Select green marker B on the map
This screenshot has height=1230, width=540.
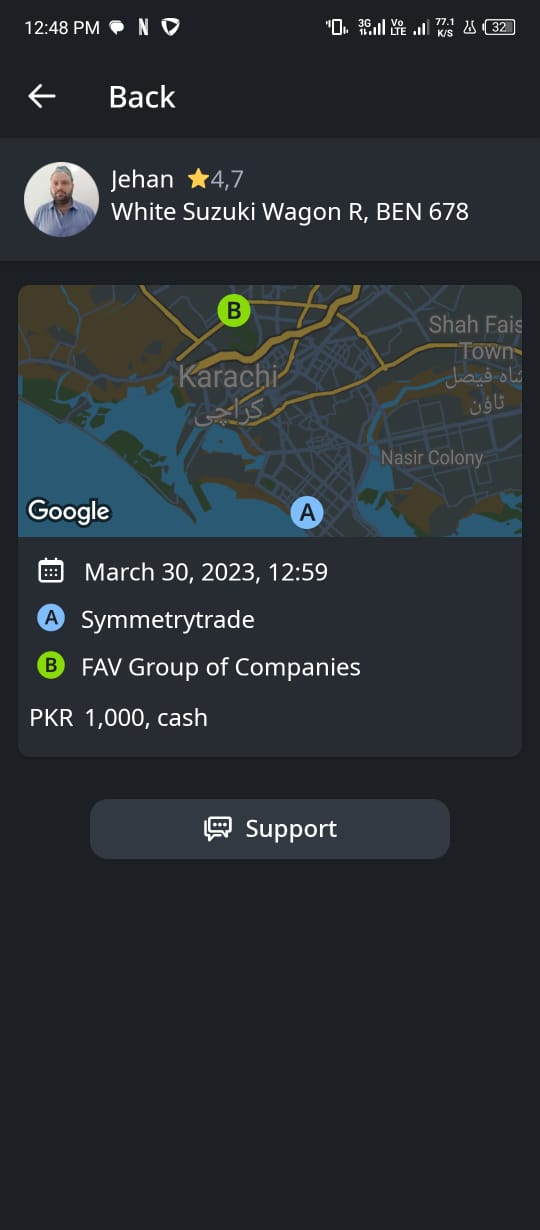(x=233, y=310)
